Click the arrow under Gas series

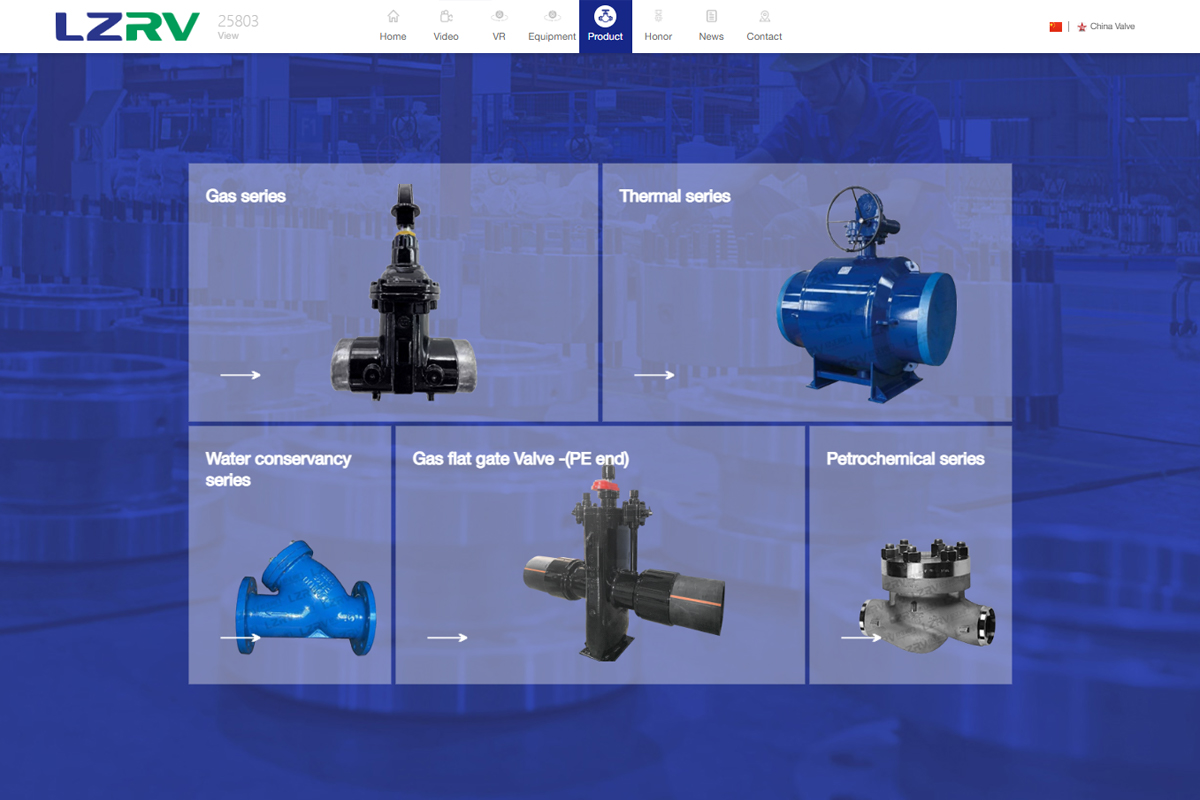click(x=240, y=375)
